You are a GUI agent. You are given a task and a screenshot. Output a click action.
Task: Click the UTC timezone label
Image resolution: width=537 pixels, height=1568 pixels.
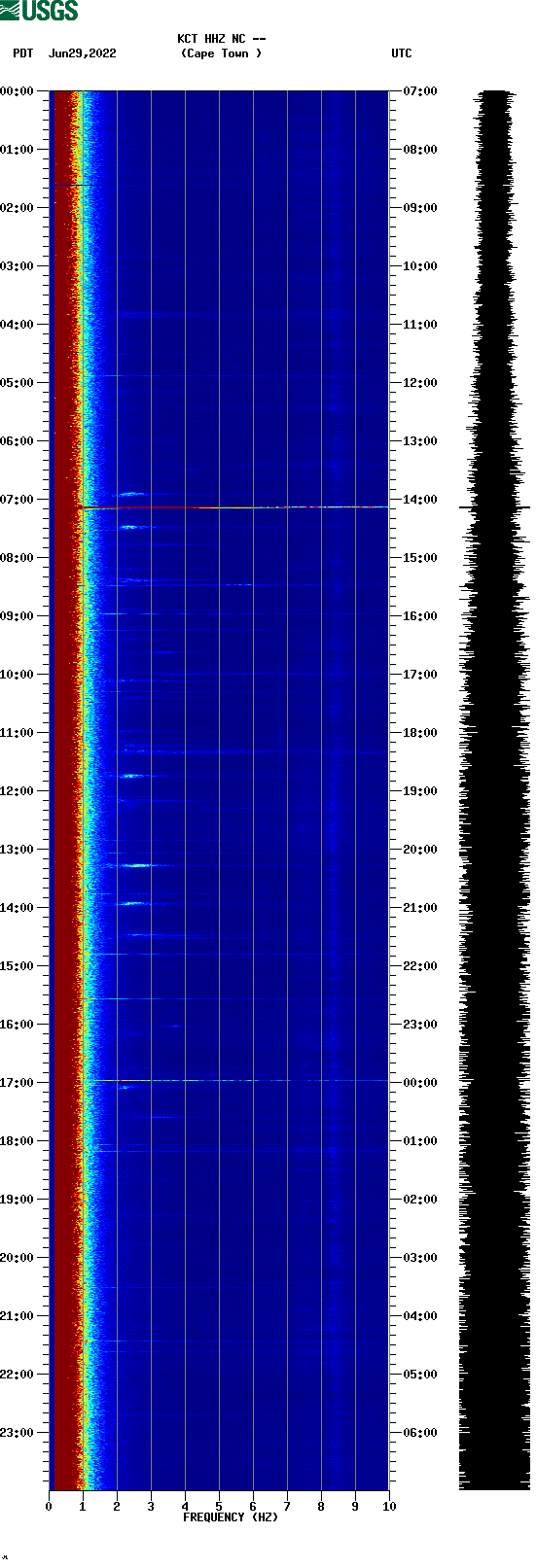tap(402, 53)
